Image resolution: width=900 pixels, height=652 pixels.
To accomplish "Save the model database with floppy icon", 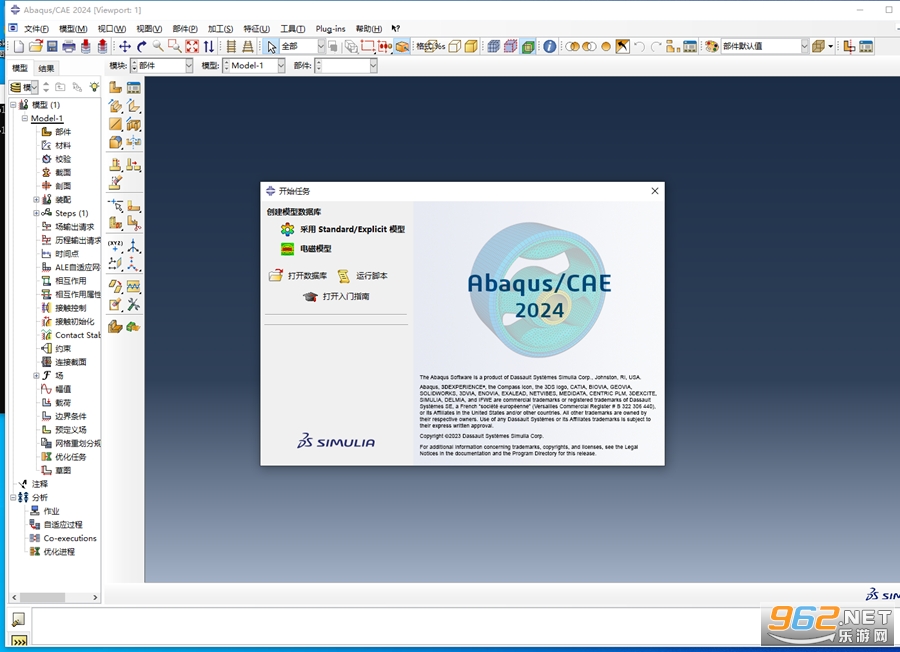I will [x=52, y=46].
